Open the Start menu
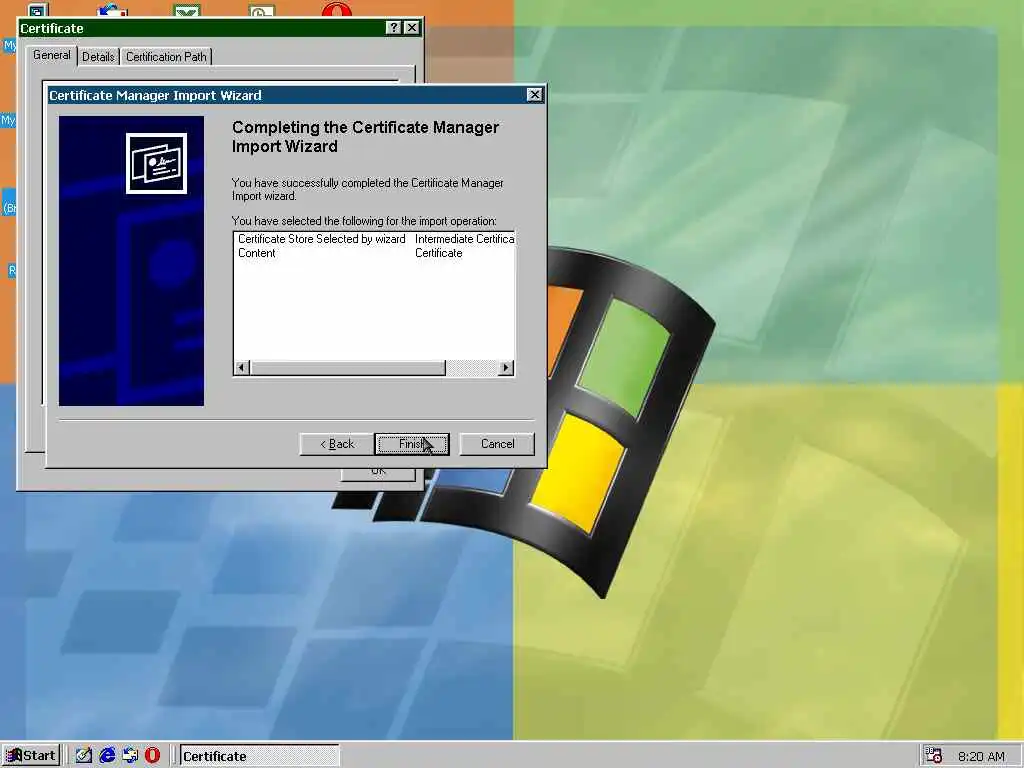This screenshot has width=1024, height=768. [x=31, y=756]
